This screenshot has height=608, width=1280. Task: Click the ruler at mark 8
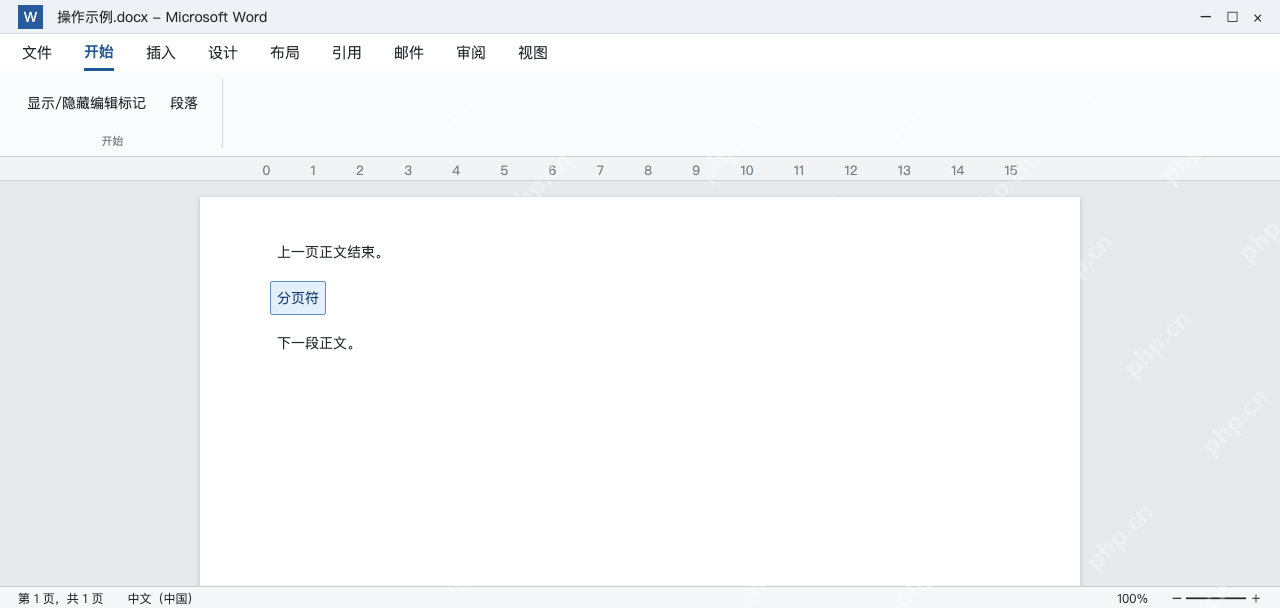[648, 170]
